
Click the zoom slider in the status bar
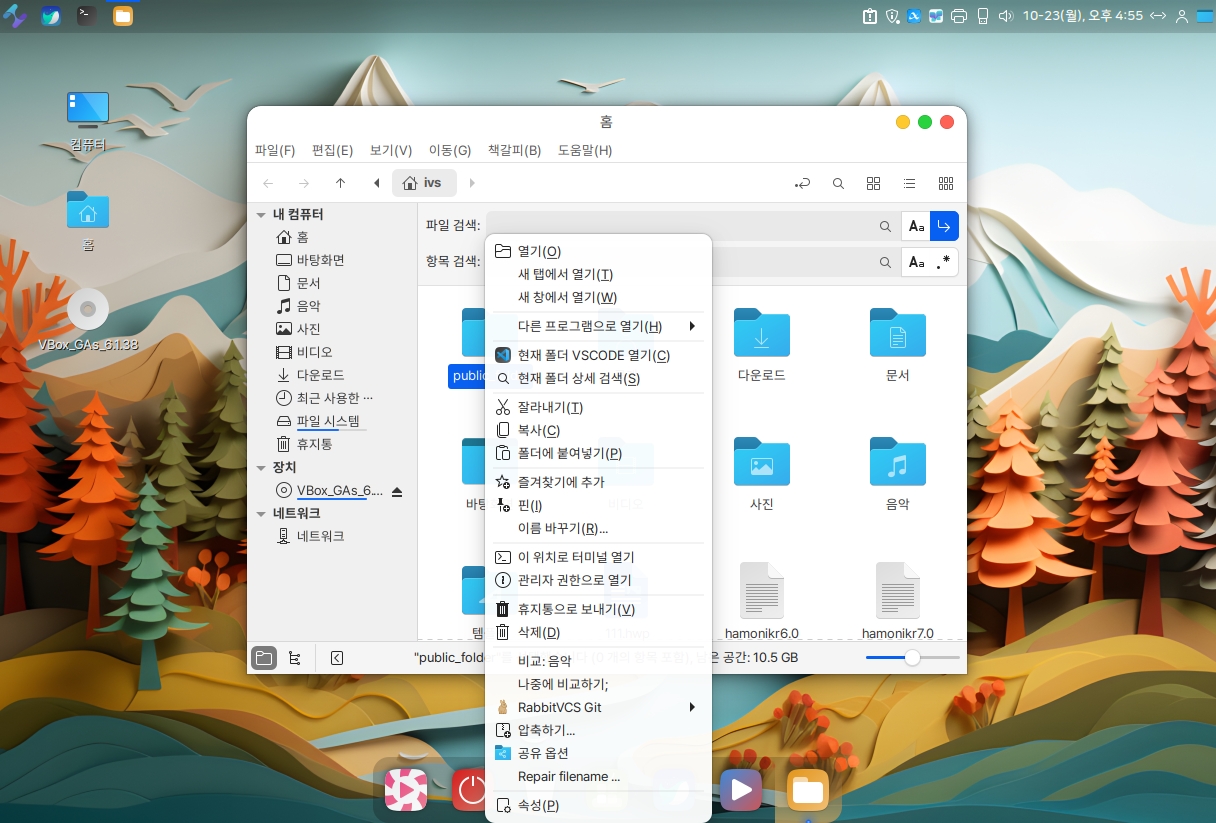click(x=912, y=658)
